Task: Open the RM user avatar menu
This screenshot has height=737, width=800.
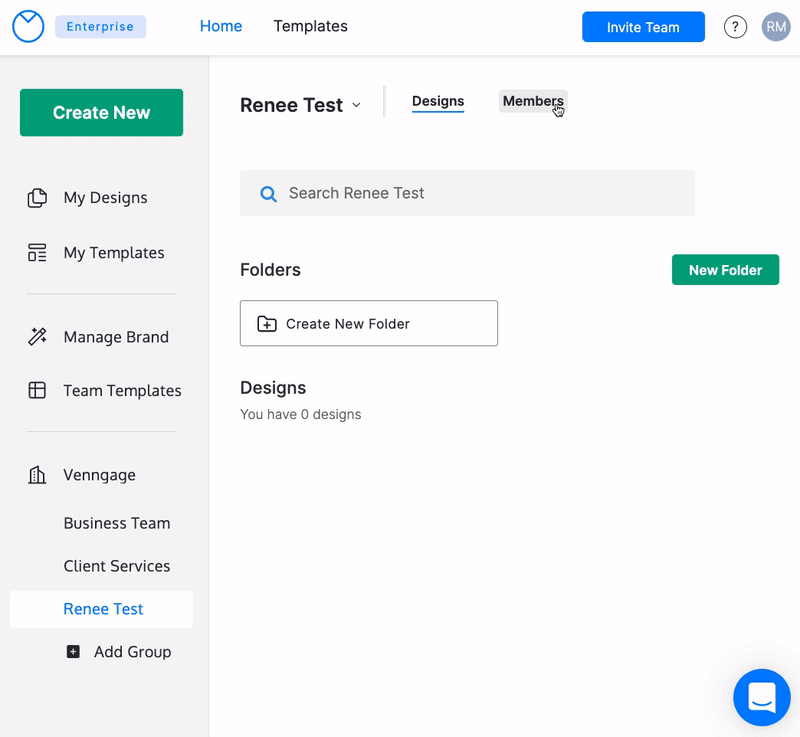Action: tap(776, 27)
